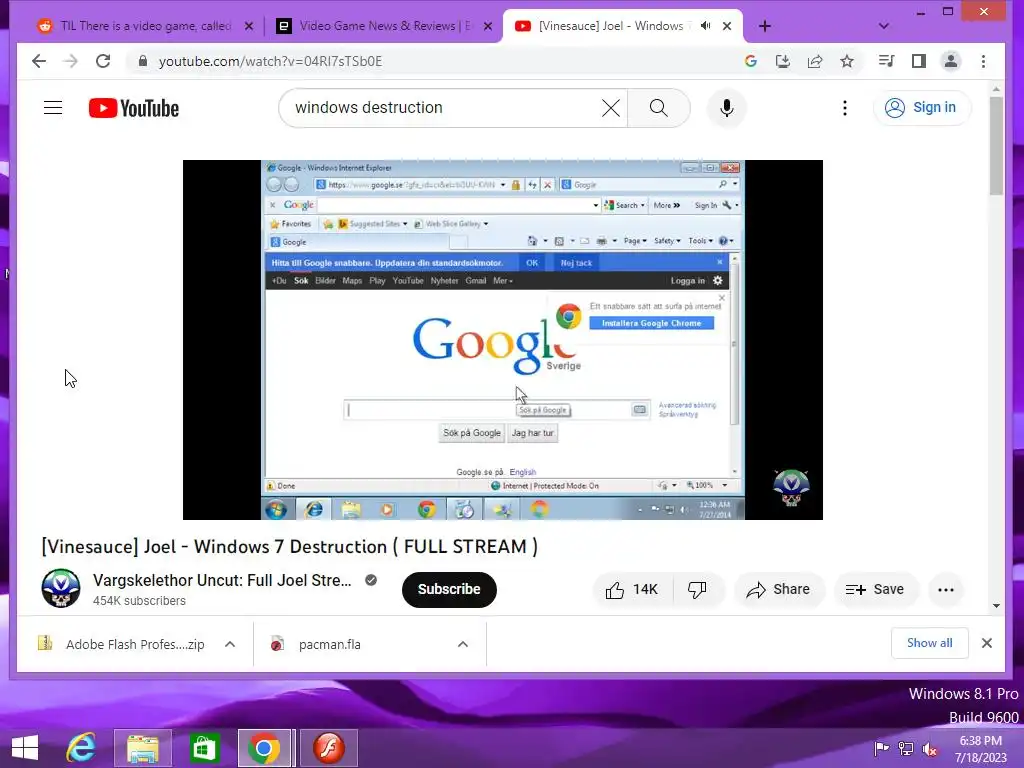Close the Reddit TIL tab
The height and width of the screenshot is (768, 1024).
coord(249,26)
